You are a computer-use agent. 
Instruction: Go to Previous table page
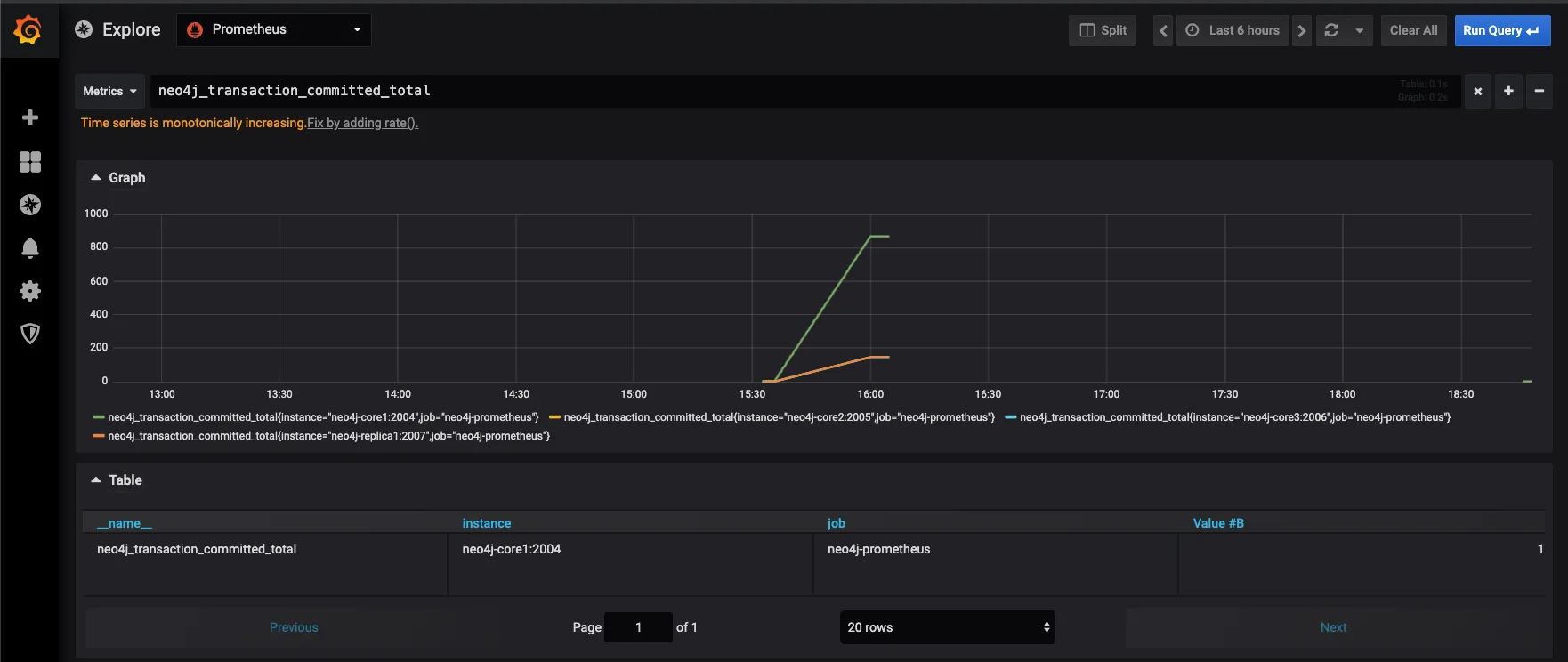pyautogui.click(x=294, y=627)
